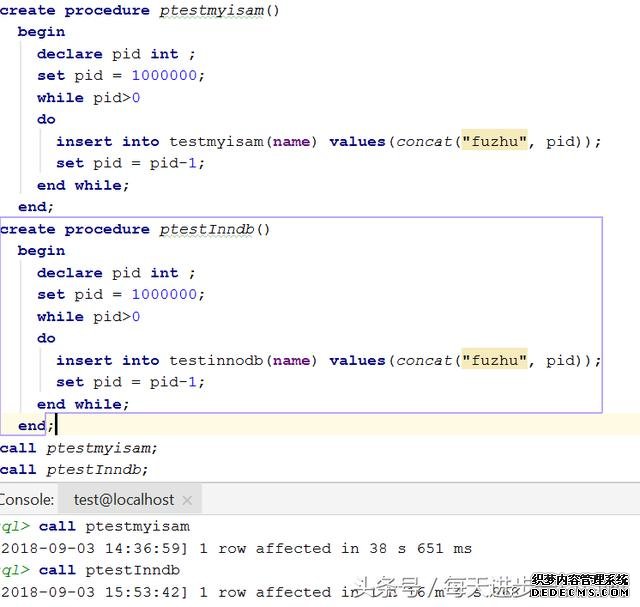Image resolution: width=640 pixels, height=607 pixels.
Task: Click the highlighted "fuzhu" string in second procedure
Action: (x=493, y=360)
